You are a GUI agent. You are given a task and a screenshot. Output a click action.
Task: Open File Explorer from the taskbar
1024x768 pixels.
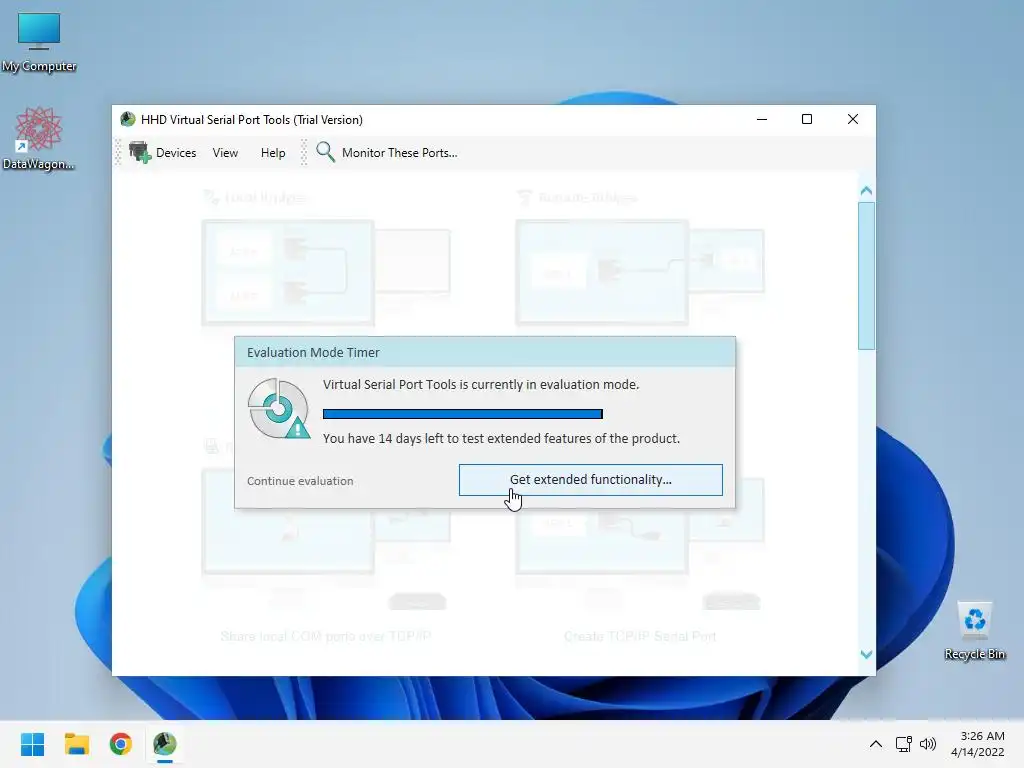76,744
